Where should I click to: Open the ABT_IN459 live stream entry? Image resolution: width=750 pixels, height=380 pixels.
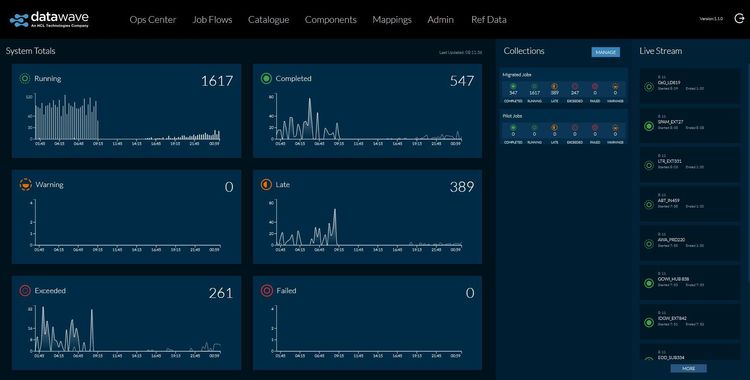coord(690,204)
